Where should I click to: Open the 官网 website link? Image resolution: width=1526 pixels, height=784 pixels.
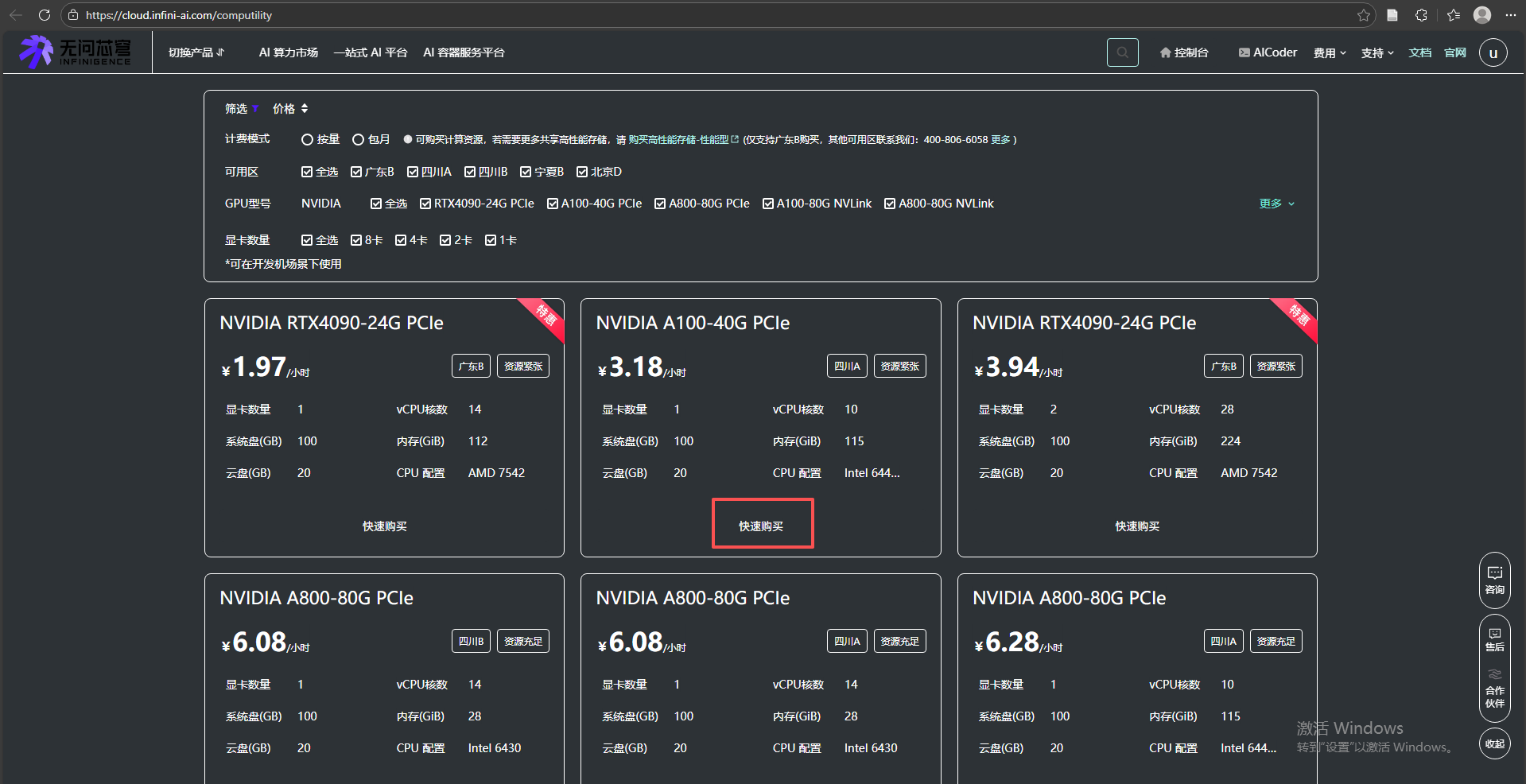click(x=1455, y=52)
